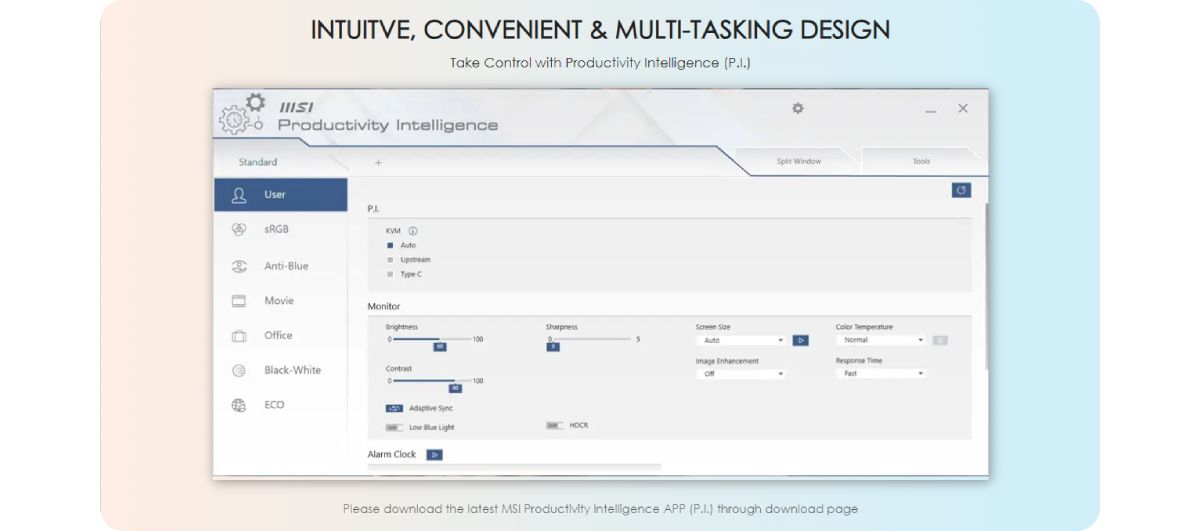This screenshot has height=531, width=1200.
Task: Click the KVM info icon
Action: (413, 231)
